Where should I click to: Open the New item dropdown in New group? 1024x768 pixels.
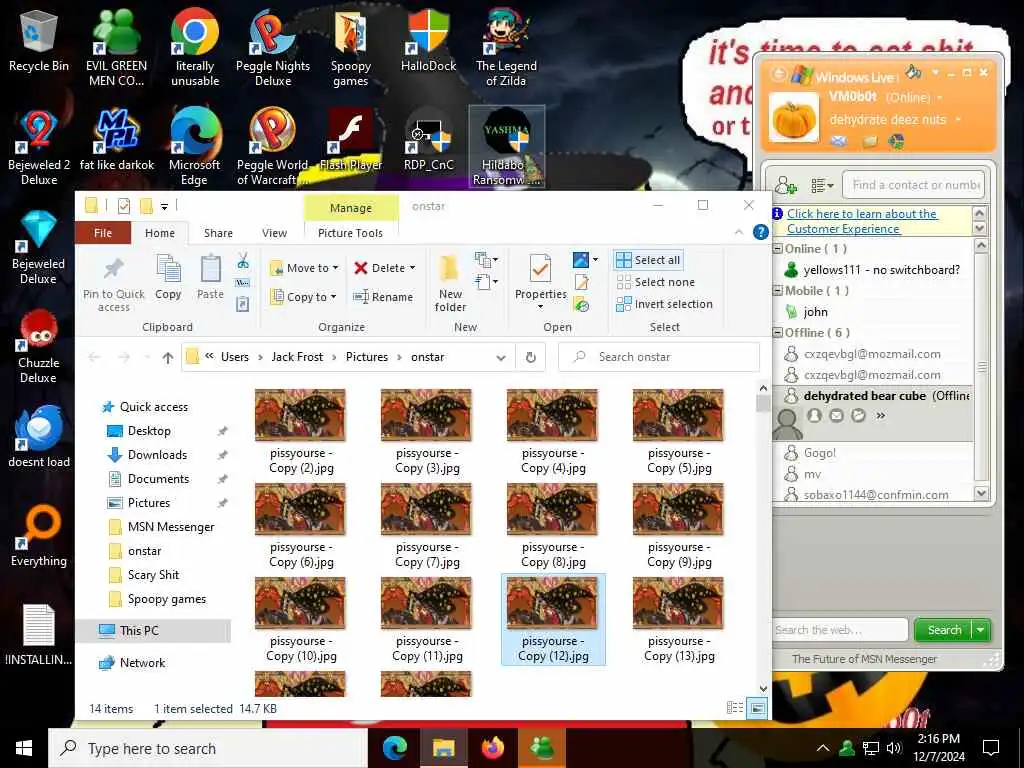[x=487, y=260]
